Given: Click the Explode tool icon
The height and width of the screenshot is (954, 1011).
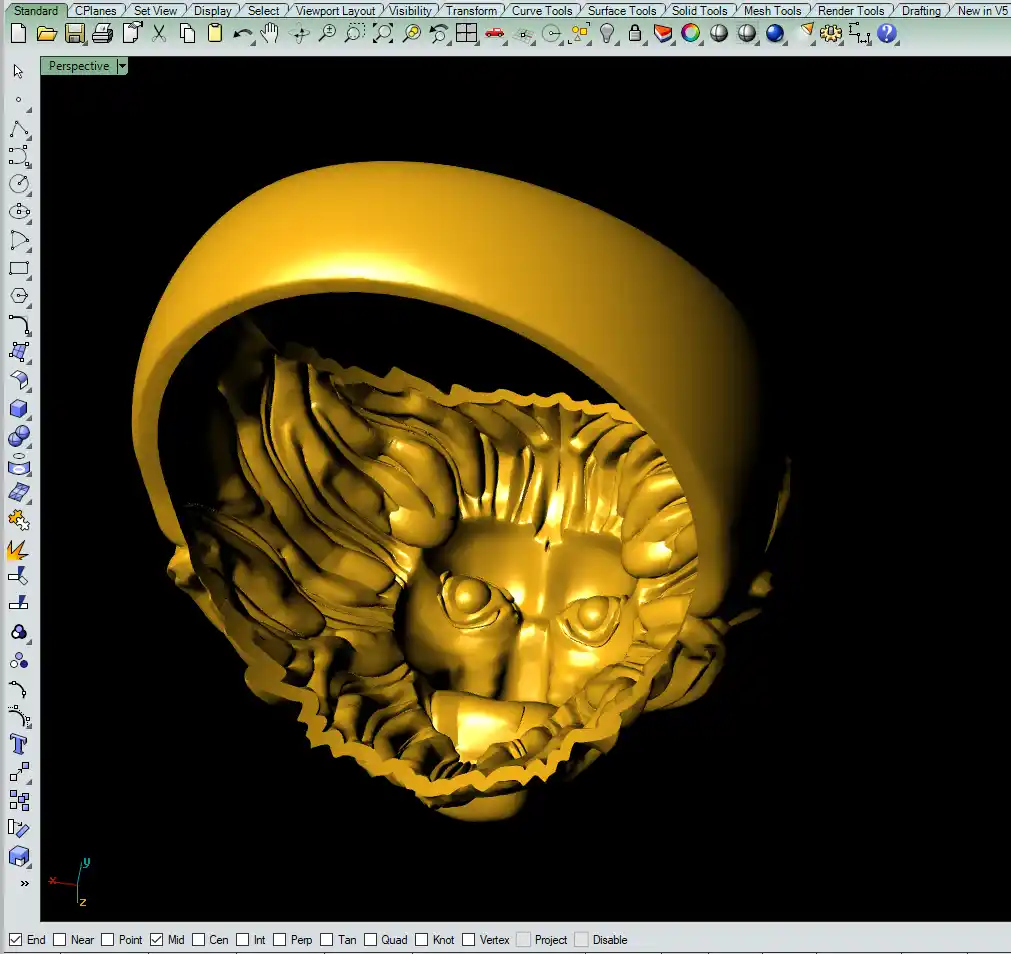Looking at the screenshot, I should [x=18, y=549].
